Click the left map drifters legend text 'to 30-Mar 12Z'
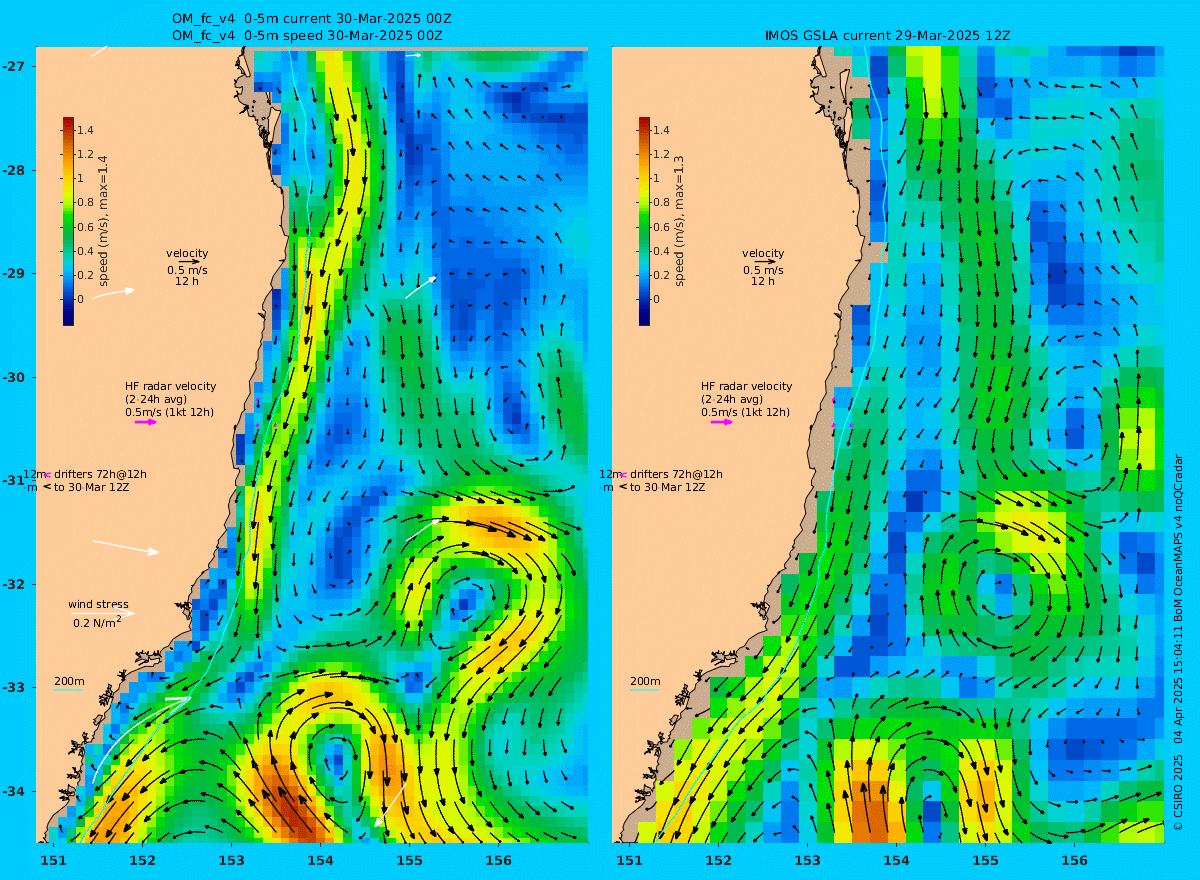This screenshot has height=880, width=1200. [x=93, y=487]
